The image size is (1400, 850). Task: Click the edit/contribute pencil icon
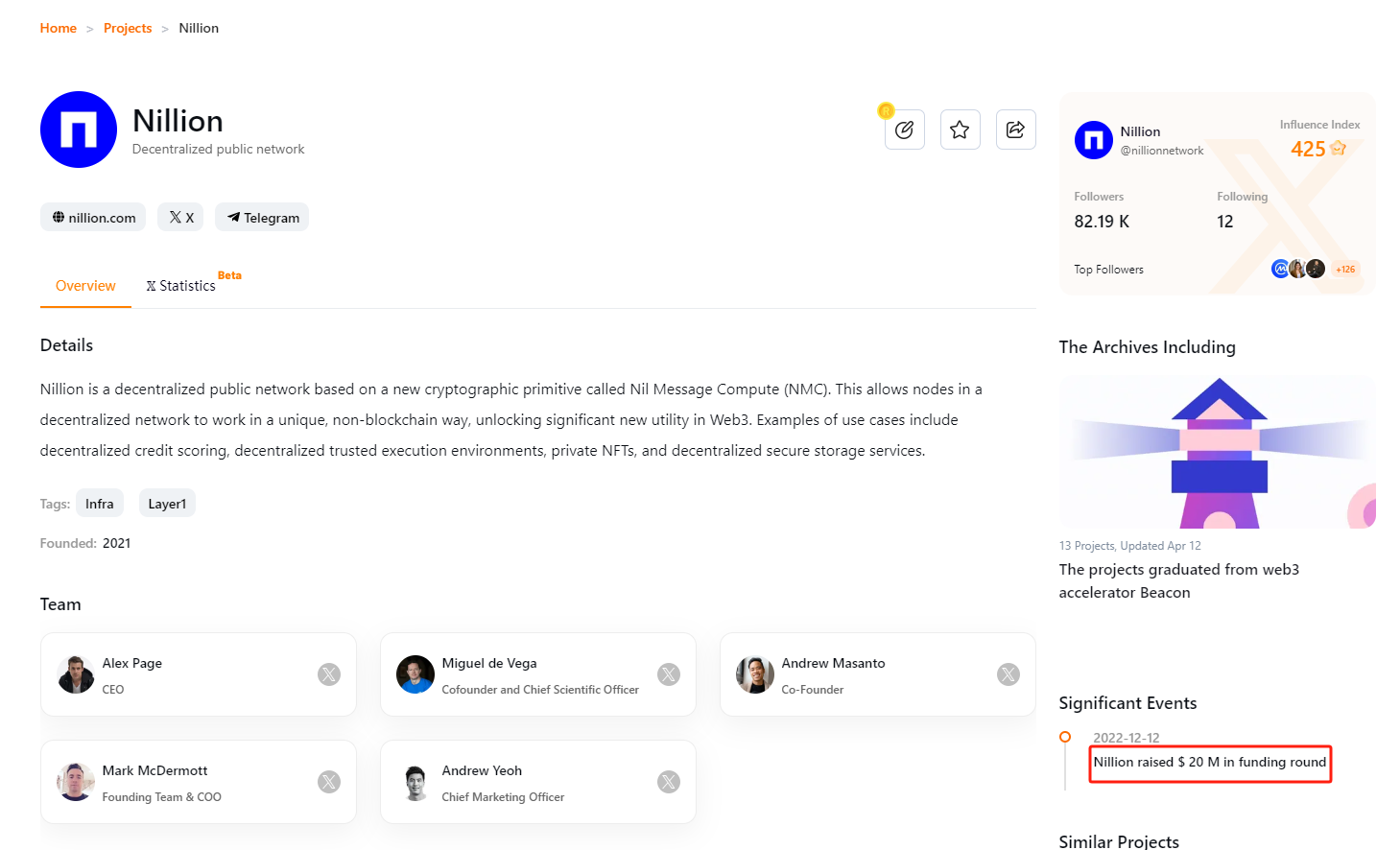point(904,130)
